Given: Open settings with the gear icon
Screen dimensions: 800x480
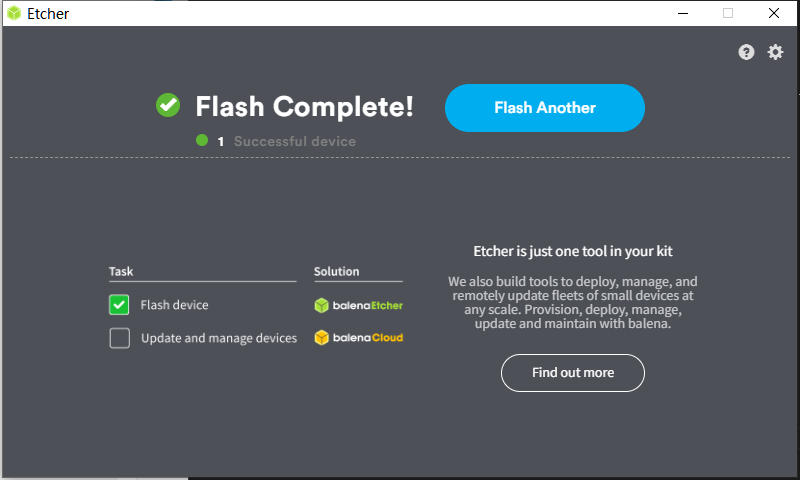Looking at the screenshot, I should 775,52.
